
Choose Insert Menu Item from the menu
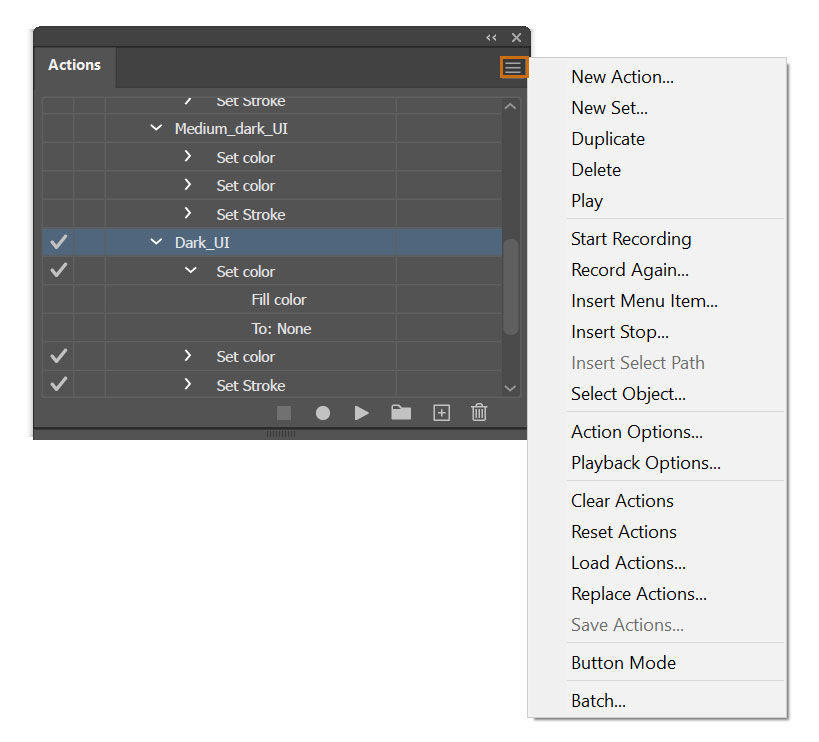click(x=644, y=300)
